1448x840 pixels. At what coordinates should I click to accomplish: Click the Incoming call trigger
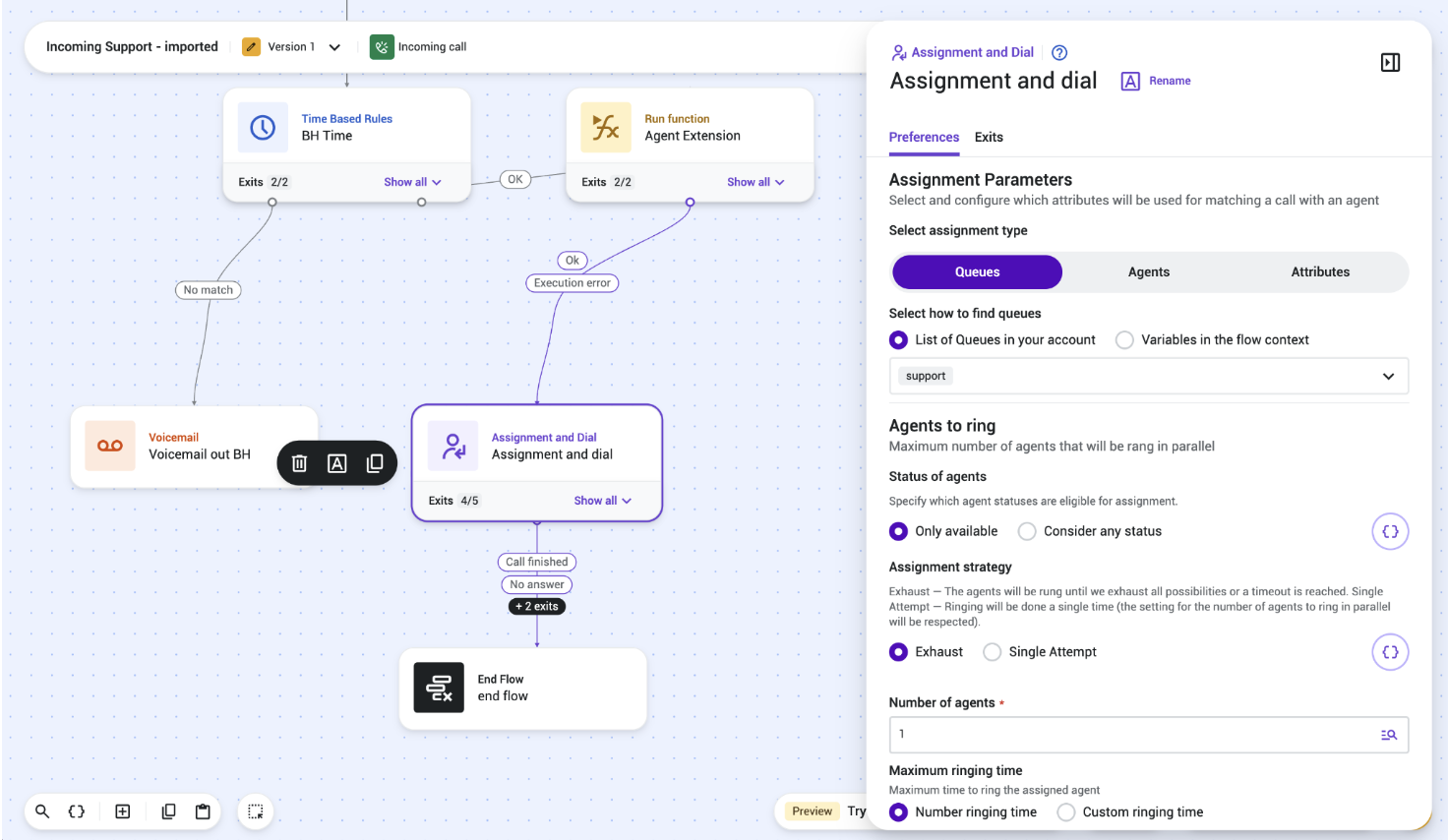pos(418,47)
